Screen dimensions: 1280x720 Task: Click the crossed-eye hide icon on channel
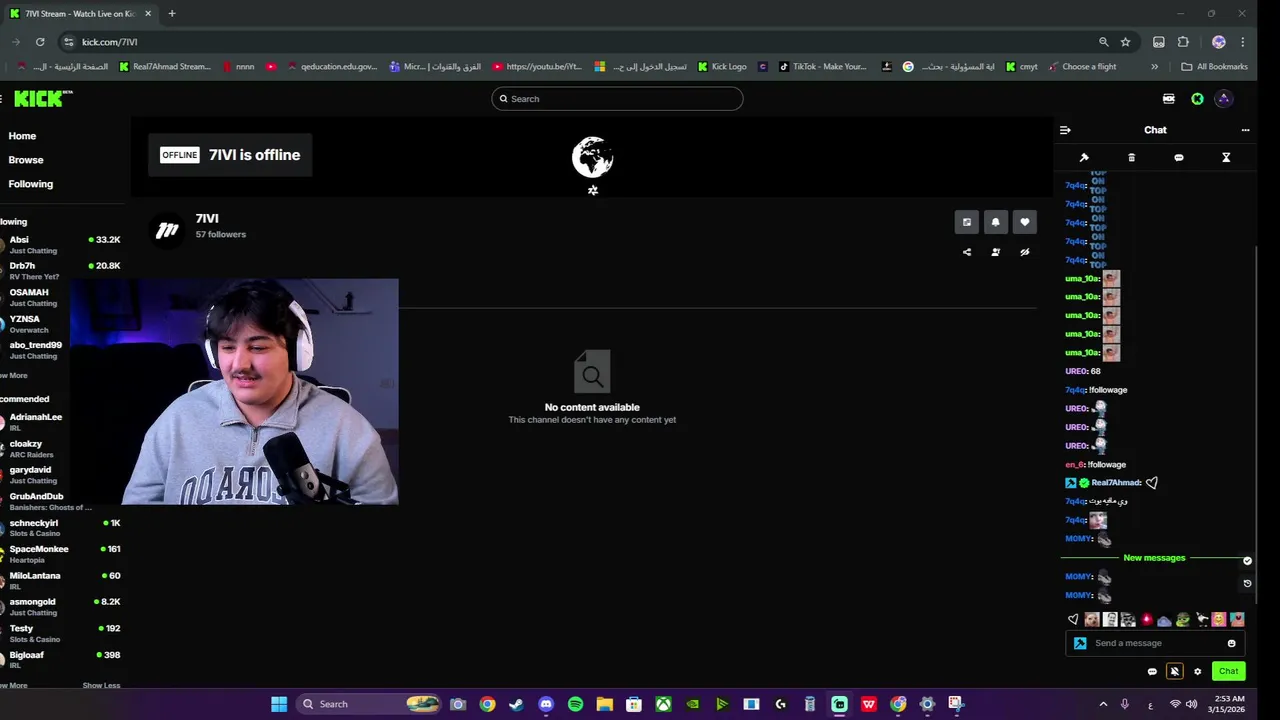point(1024,252)
